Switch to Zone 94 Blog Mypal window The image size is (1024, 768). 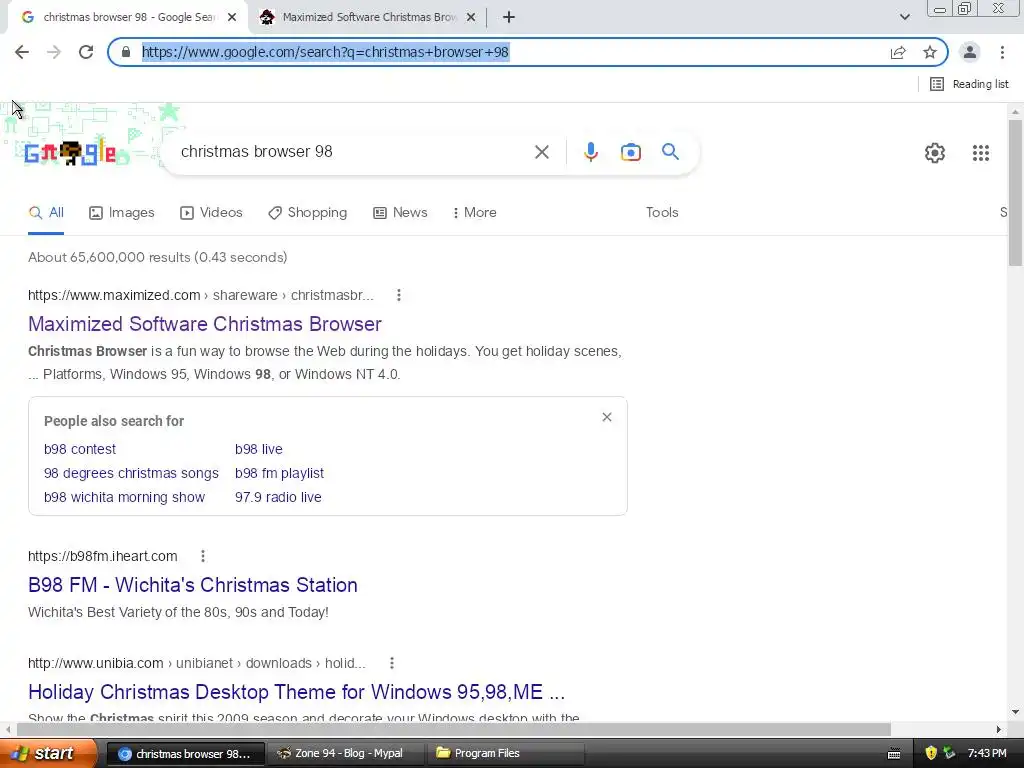point(345,754)
